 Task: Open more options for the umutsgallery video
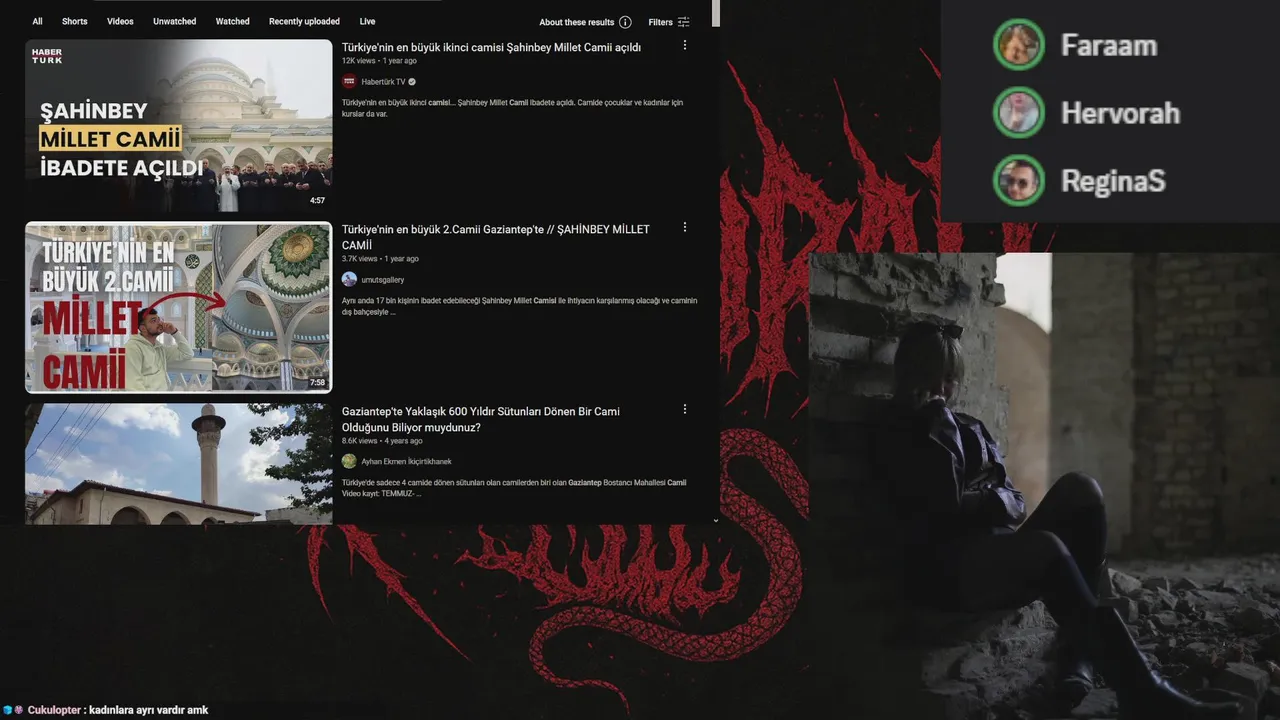[685, 227]
